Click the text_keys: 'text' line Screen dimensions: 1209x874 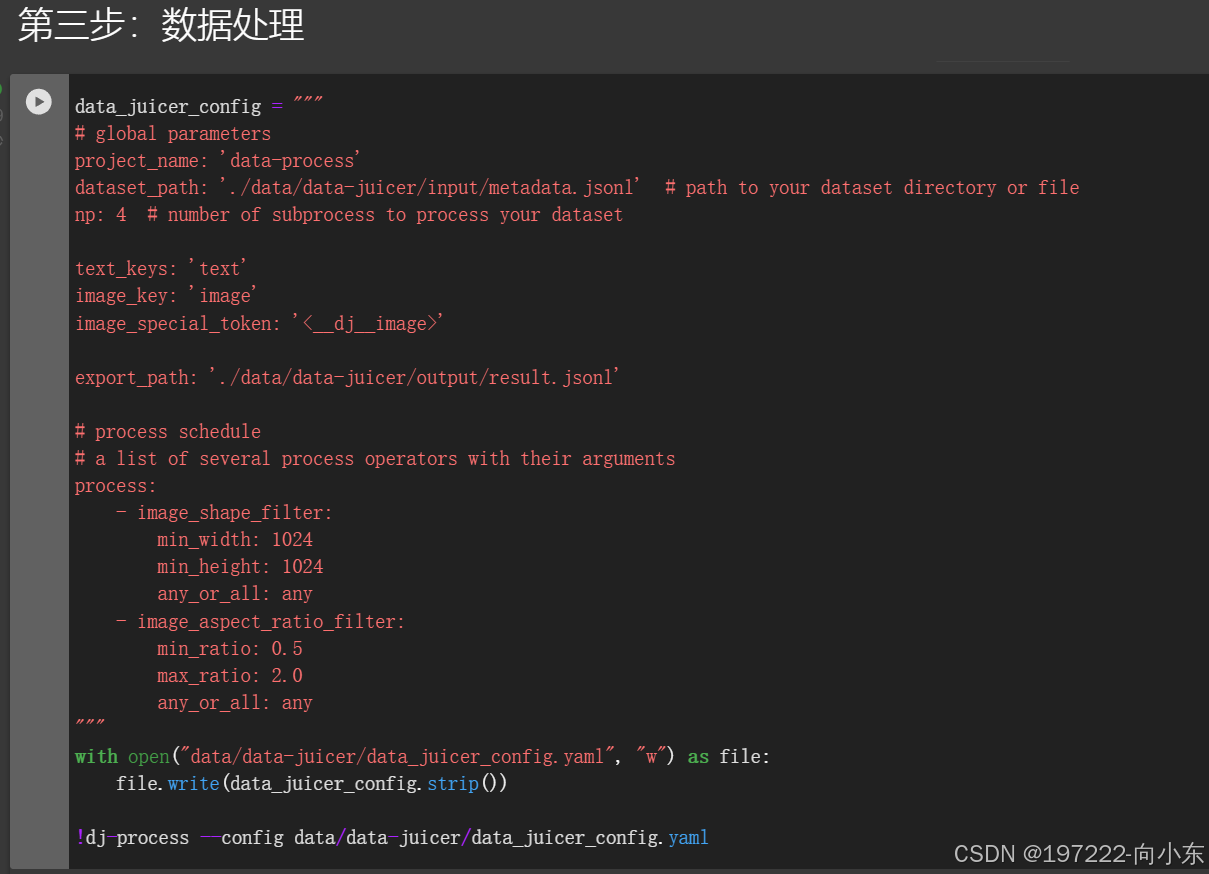(x=160, y=268)
